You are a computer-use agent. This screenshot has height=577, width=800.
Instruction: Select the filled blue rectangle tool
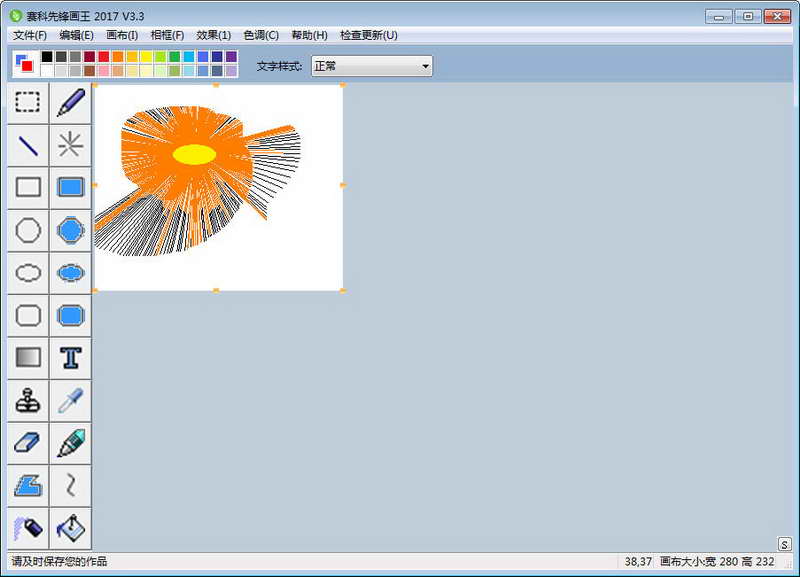pos(70,187)
